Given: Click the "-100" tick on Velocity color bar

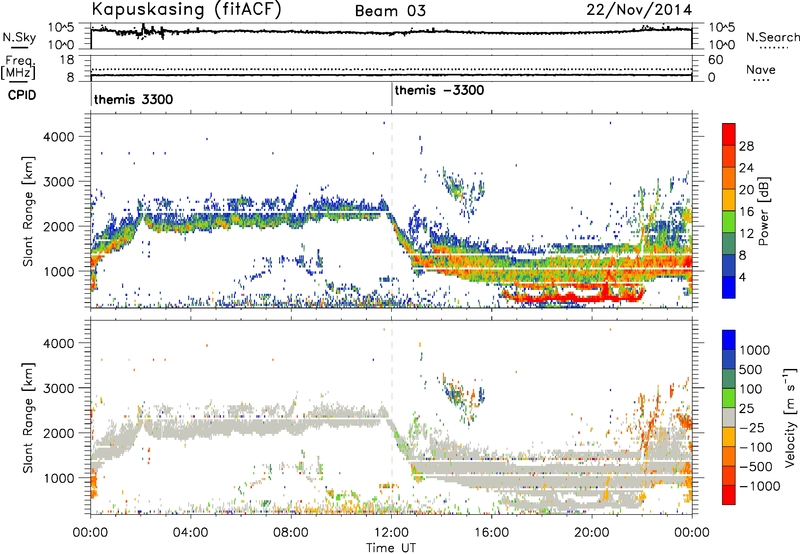Looking at the screenshot, I should (x=755, y=447).
